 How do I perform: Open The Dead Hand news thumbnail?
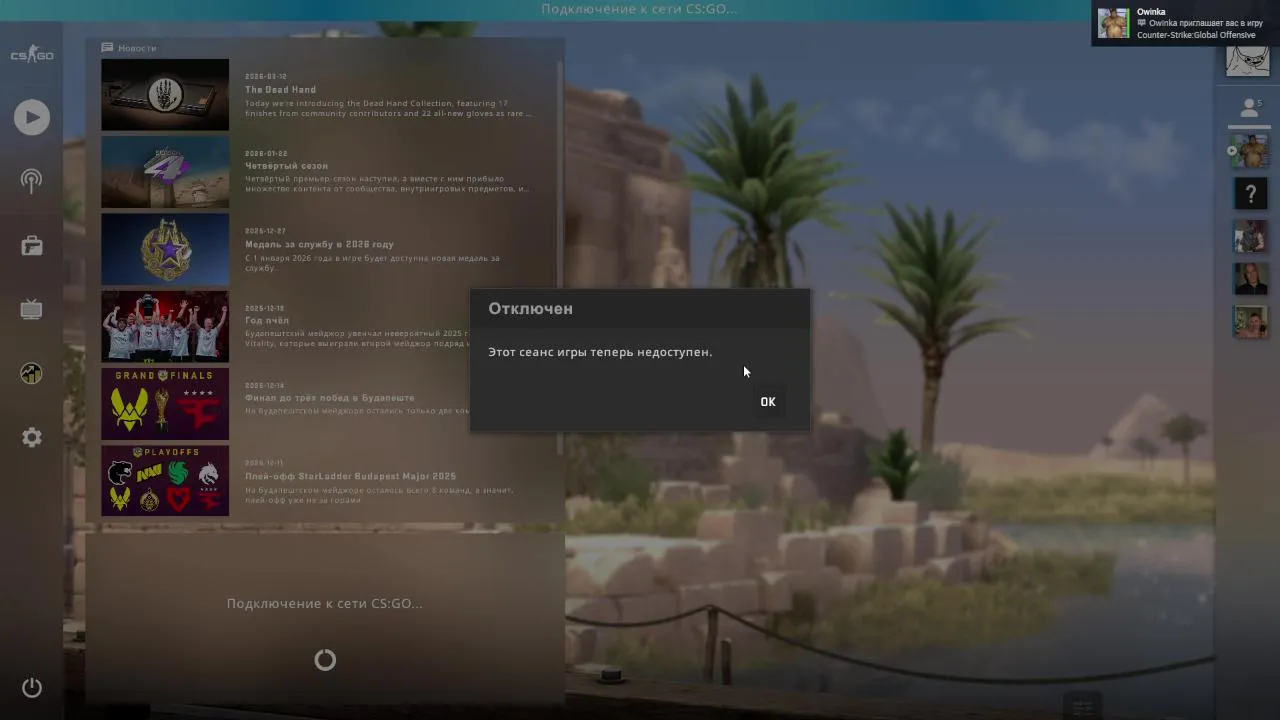(x=165, y=95)
